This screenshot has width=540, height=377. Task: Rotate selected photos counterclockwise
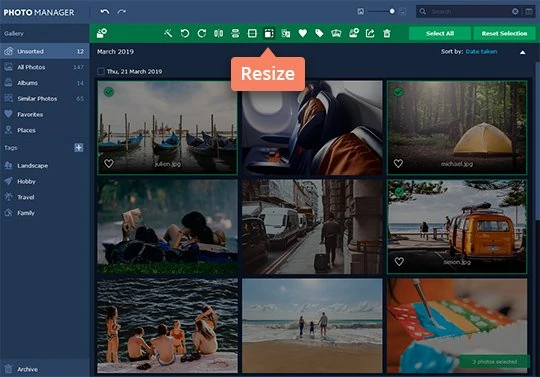pos(185,33)
